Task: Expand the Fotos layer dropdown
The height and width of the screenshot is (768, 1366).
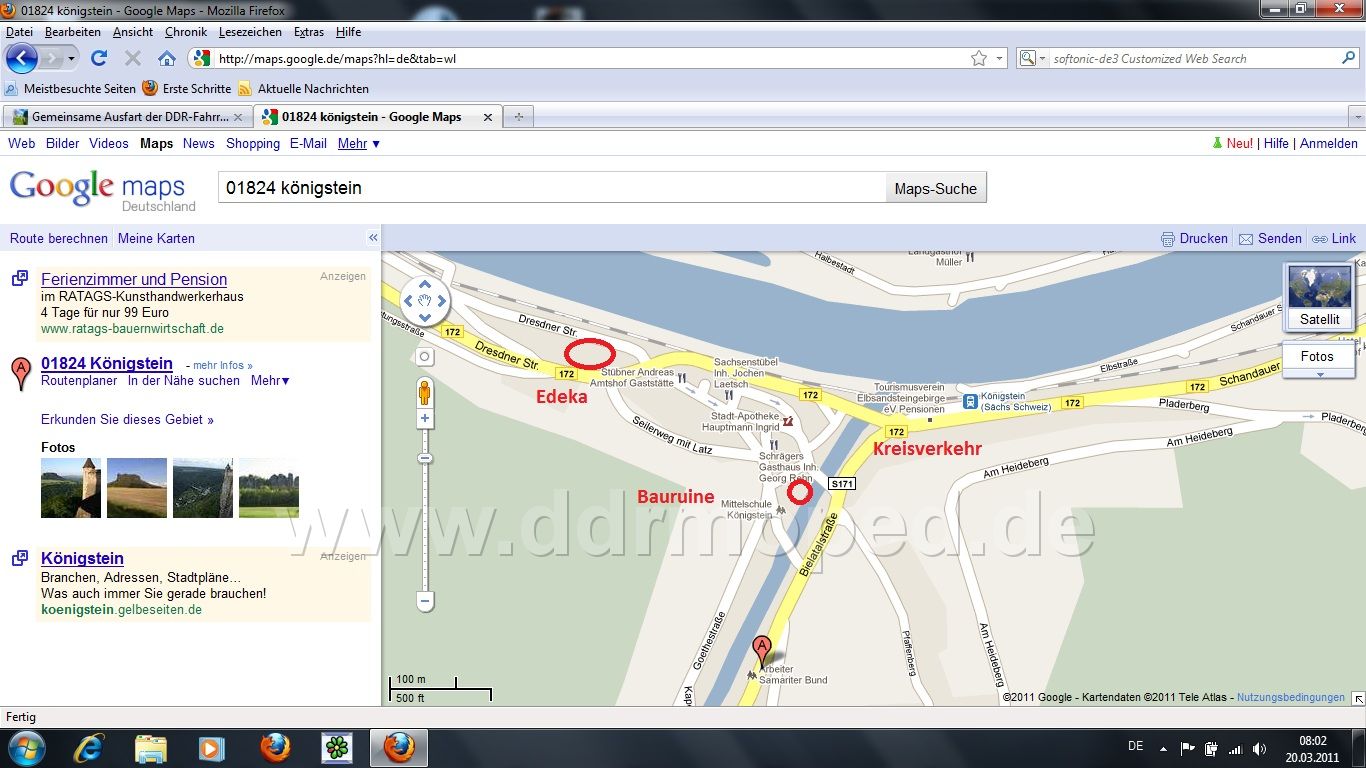Action: (x=1318, y=375)
